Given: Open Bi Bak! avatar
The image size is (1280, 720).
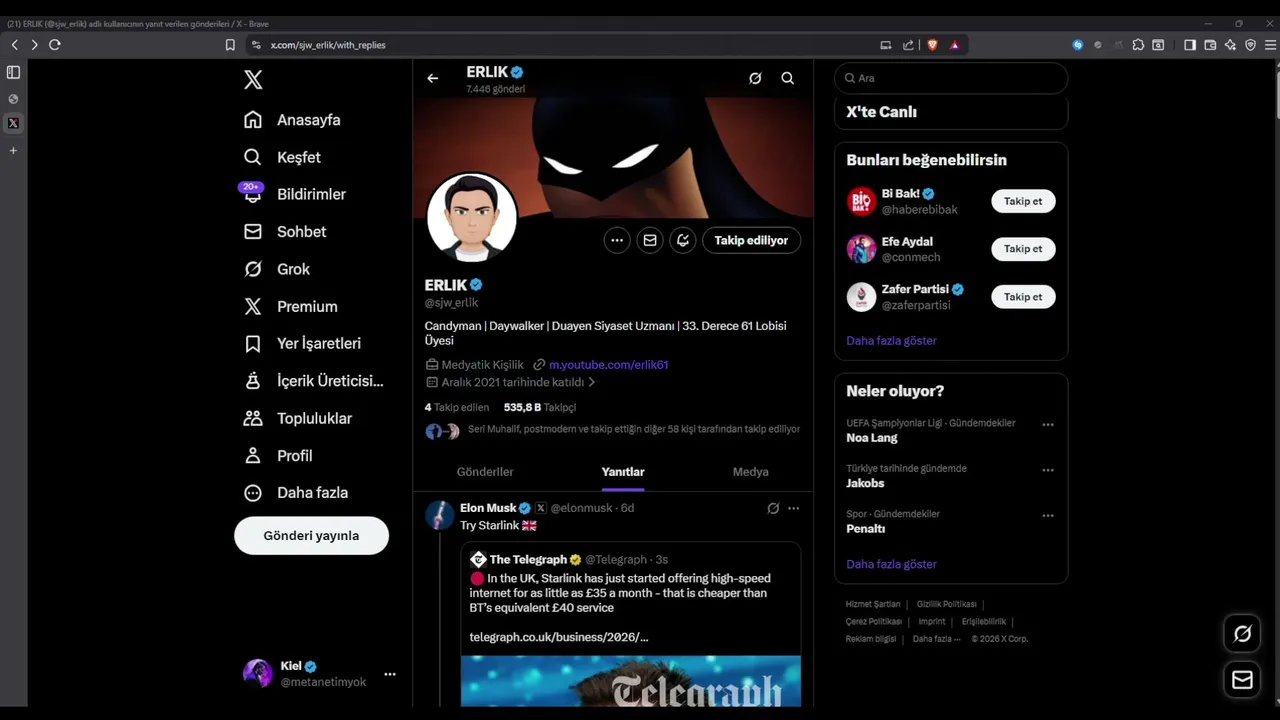Looking at the screenshot, I should tap(861, 201).
